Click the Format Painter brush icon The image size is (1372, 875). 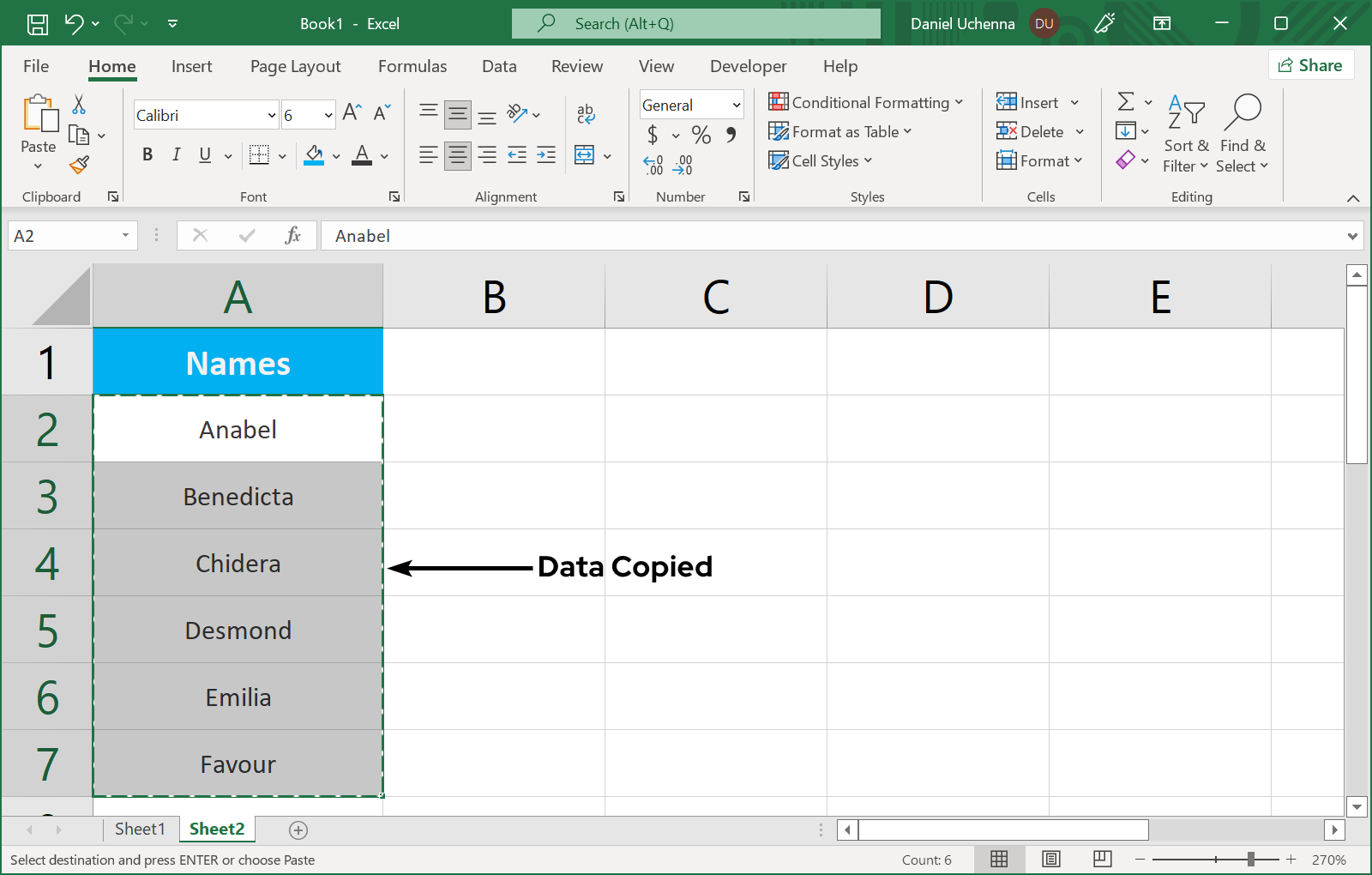[x=80, y=165]
